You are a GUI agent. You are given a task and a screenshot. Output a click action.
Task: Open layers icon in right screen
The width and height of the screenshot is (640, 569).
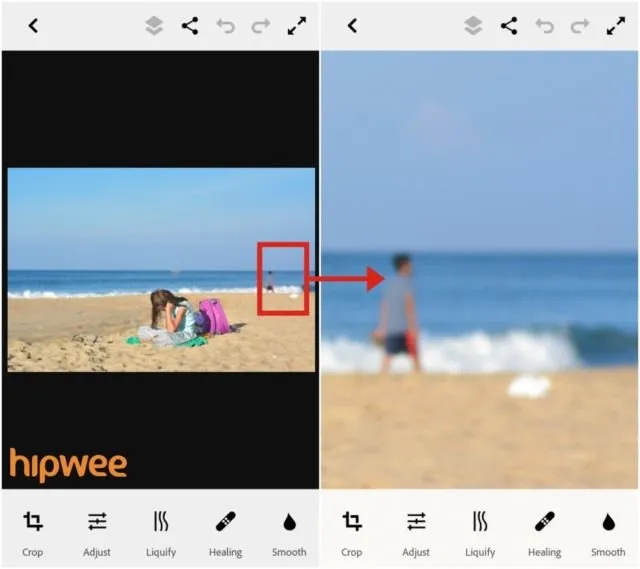tap(473, 26)
